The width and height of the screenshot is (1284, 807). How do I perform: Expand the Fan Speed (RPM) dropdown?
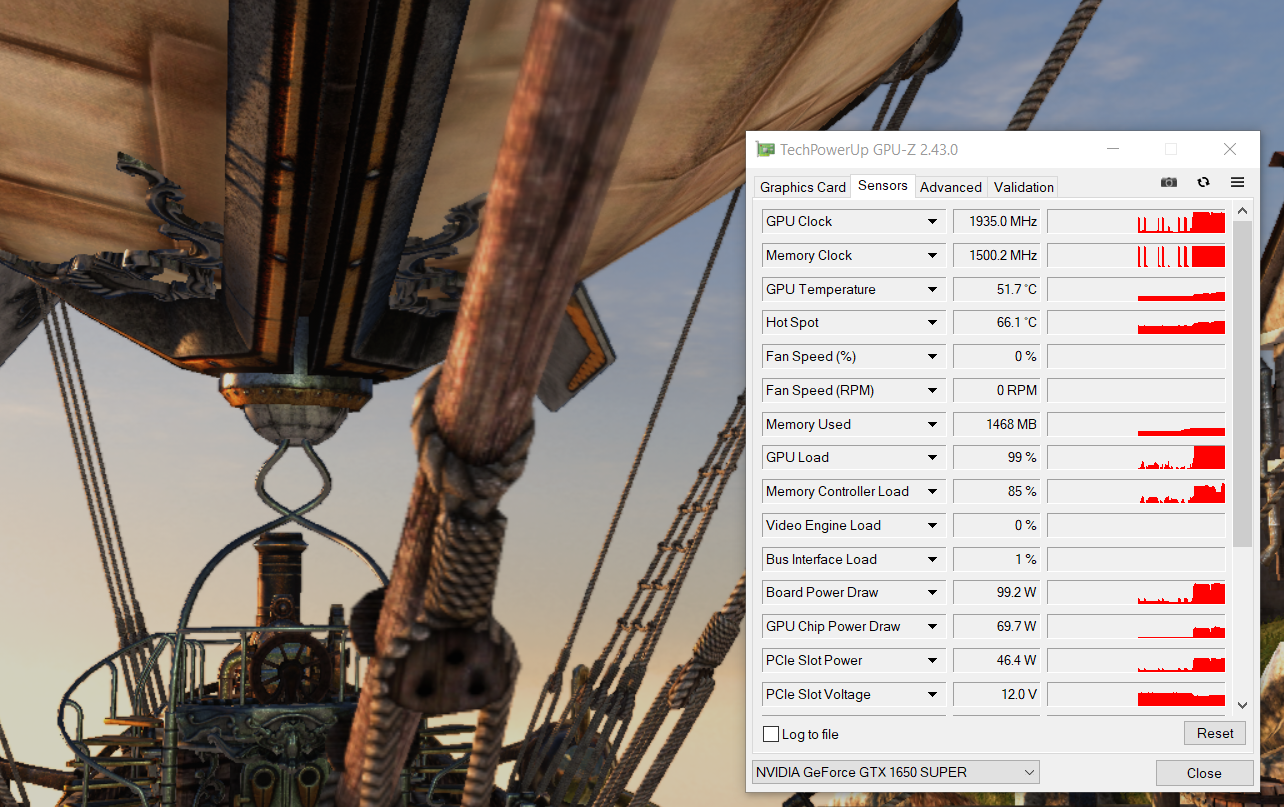point(932,390)
